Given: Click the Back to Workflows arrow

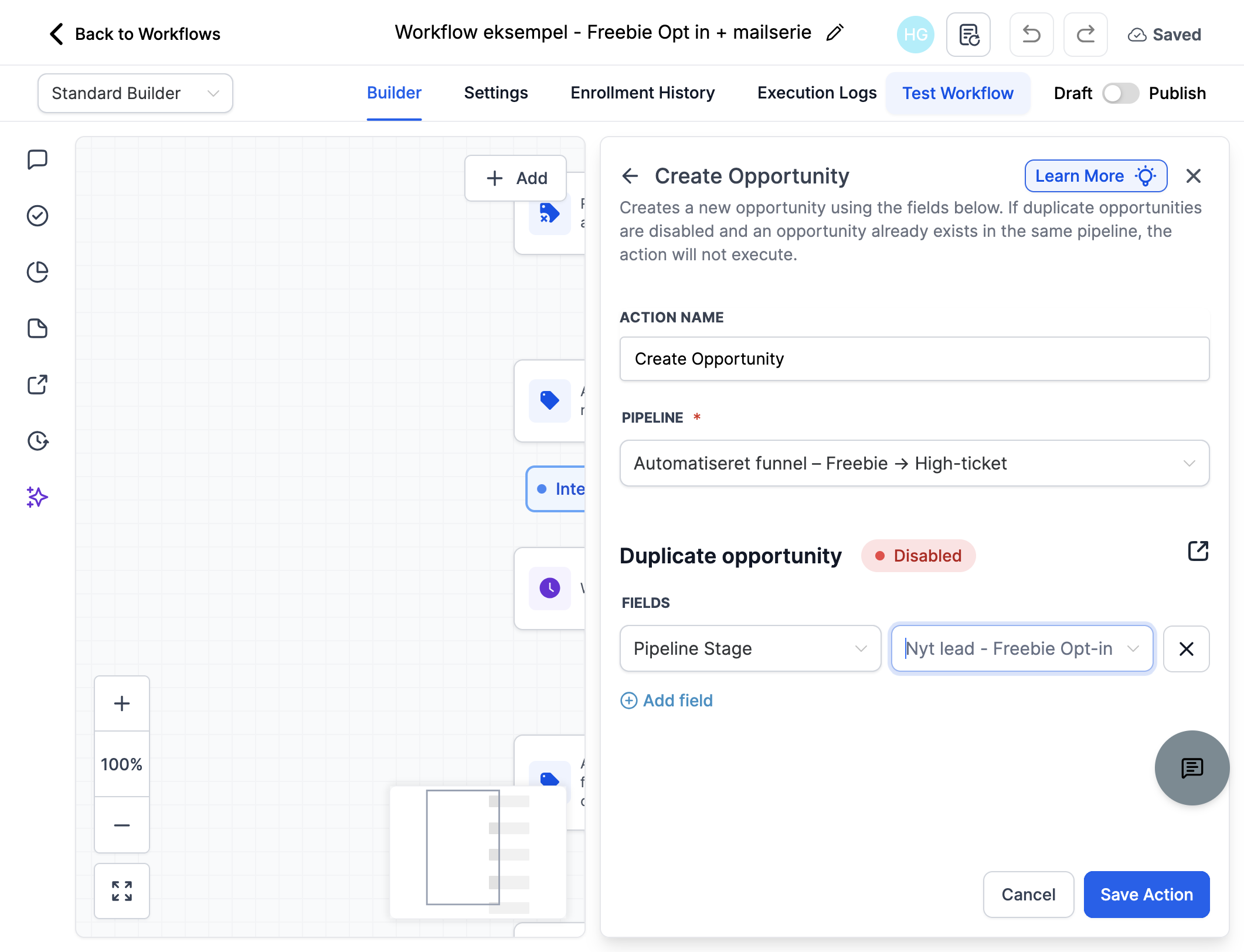Looking at the screenshot, I should [x=56, y=34].
